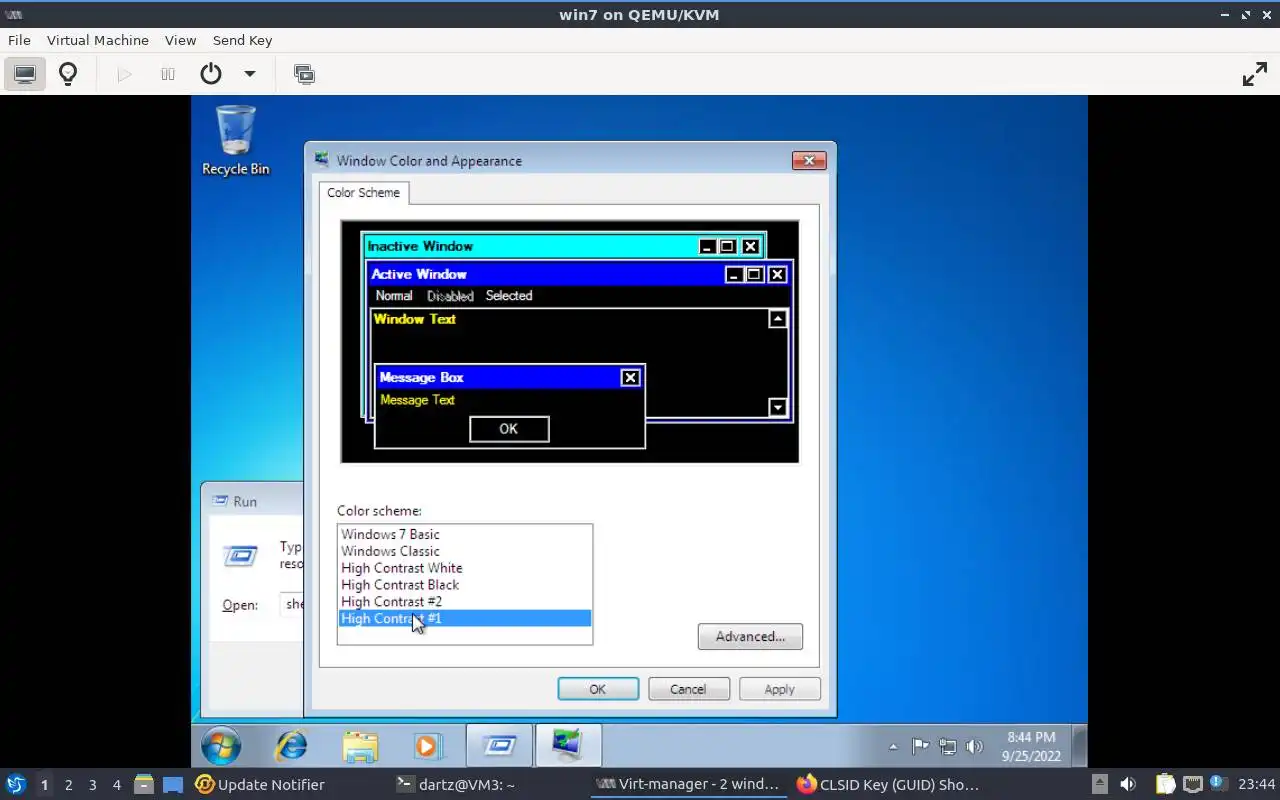The width and height of the screenshot is (1280, 800).
Task: Open the View menu
Action: coord(180,40)
